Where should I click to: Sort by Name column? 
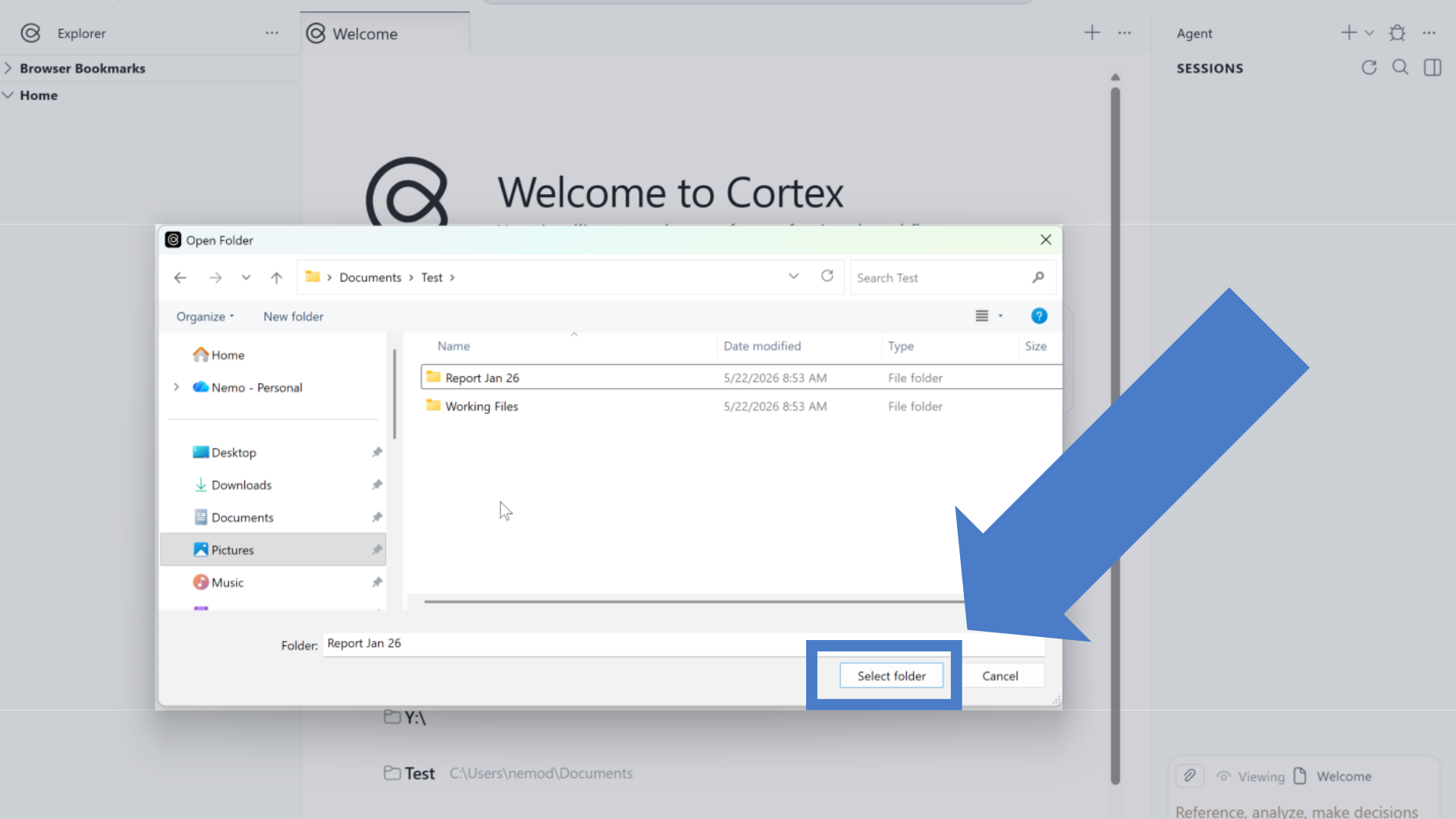pos(453,346)
